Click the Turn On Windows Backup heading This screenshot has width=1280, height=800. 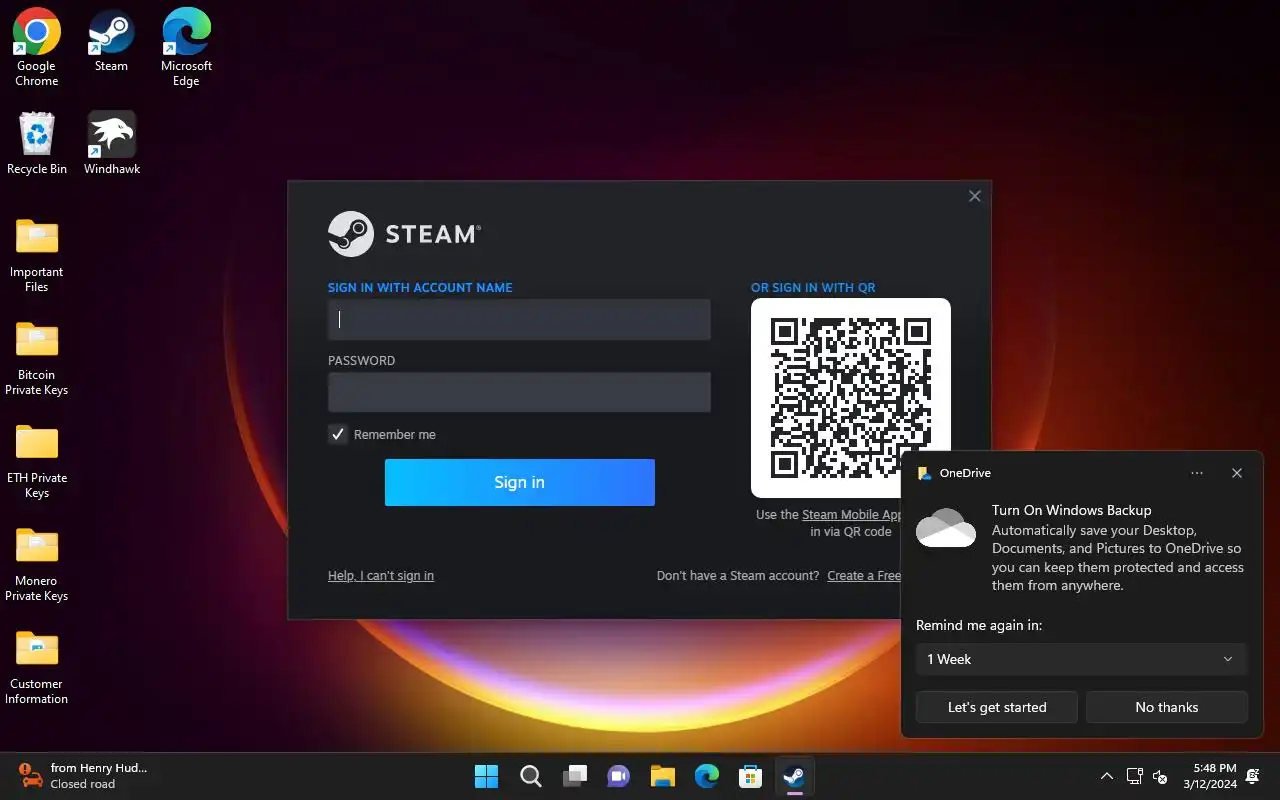[1072, 510]
